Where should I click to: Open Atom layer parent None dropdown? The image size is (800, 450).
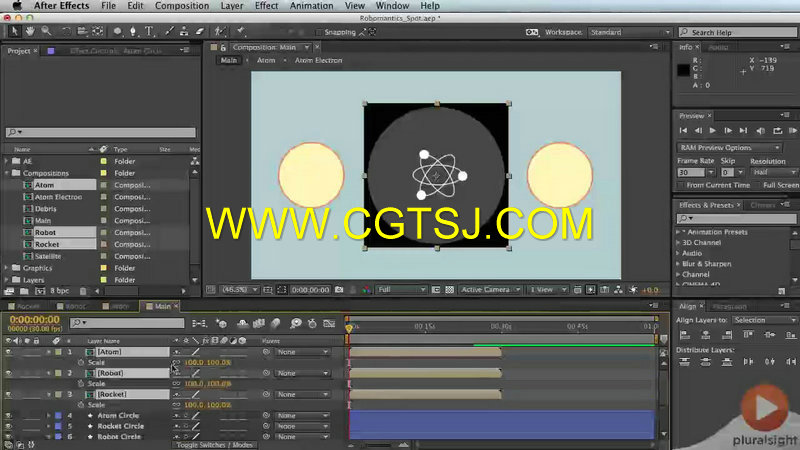pyautogui.click(x=302, y=352)
